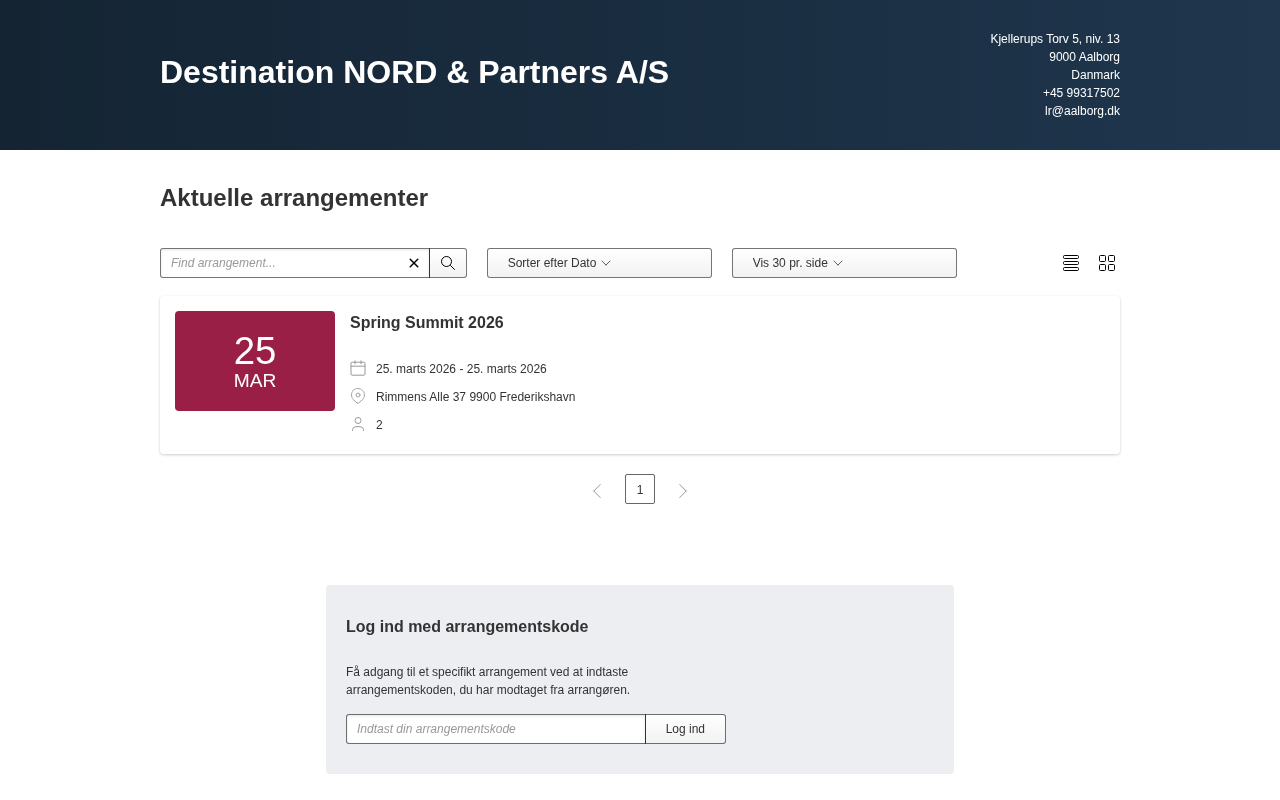Click the Aktuelle arrangementer heading
This screenshot has width=1280, height=800.
[x=294, y=198]
